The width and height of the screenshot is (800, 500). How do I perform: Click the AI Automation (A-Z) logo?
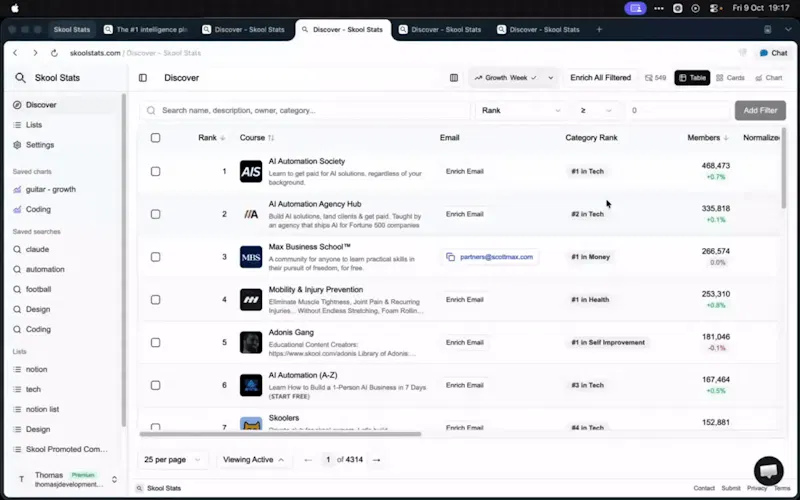pyautogui.click(x=251, y=385)
